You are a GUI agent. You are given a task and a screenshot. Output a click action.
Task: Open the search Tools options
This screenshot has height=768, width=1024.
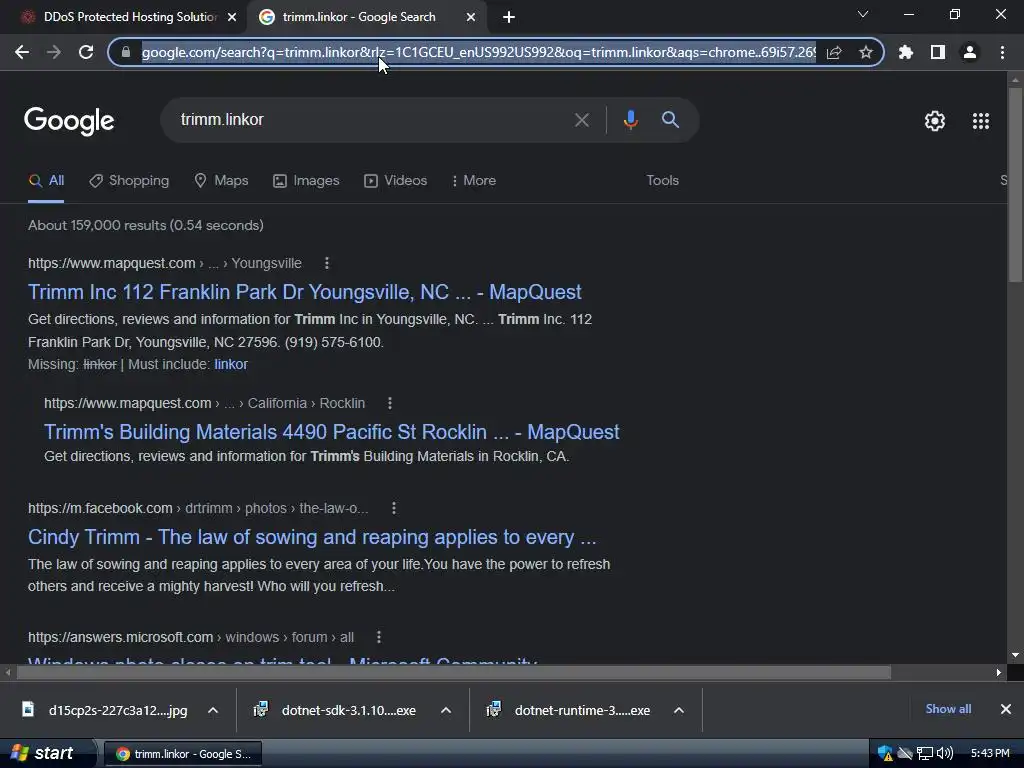662,181
